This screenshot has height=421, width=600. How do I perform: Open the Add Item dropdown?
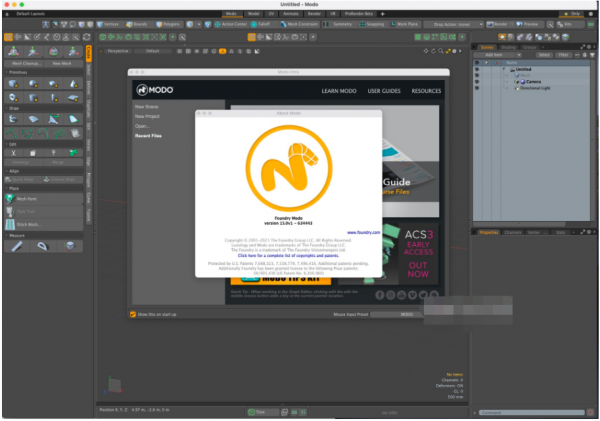pyautogui.click(x=497, y=55)
